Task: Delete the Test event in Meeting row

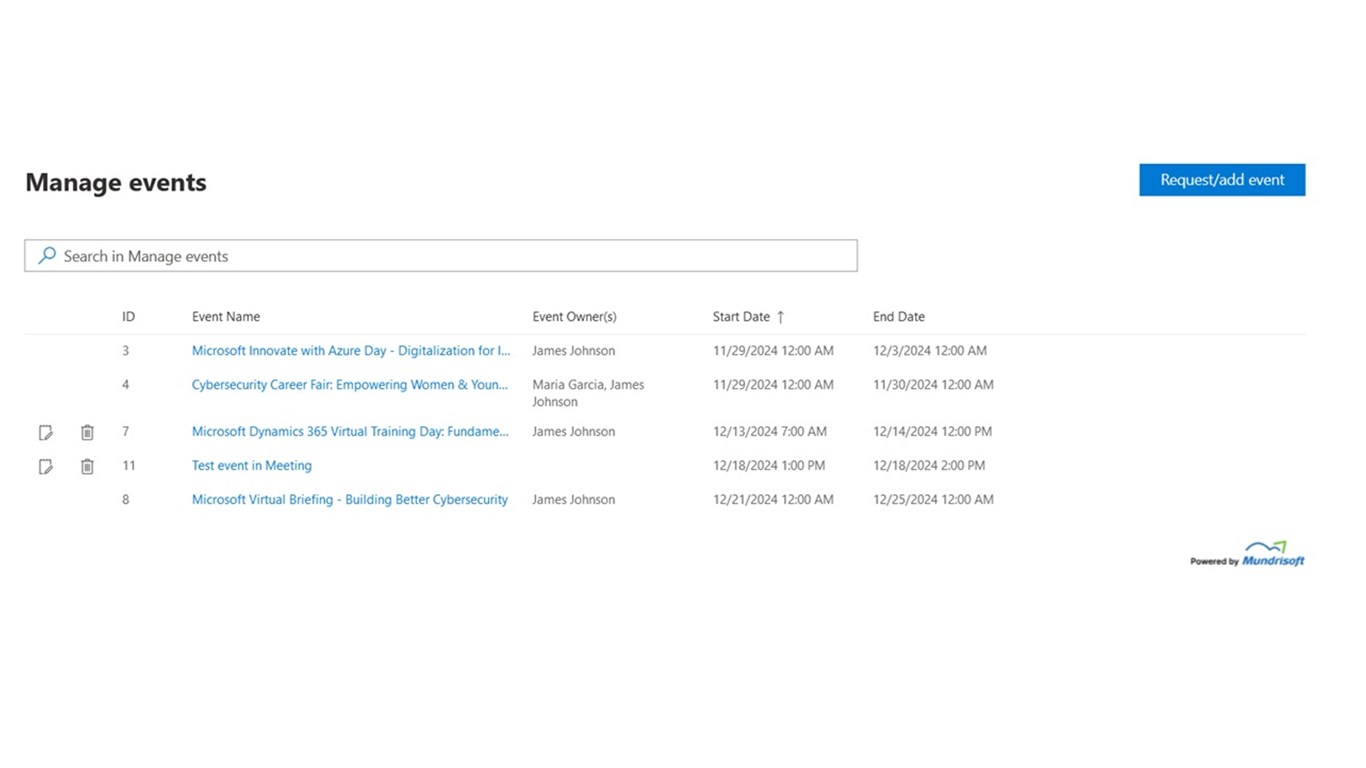Action: pos(87,466)
